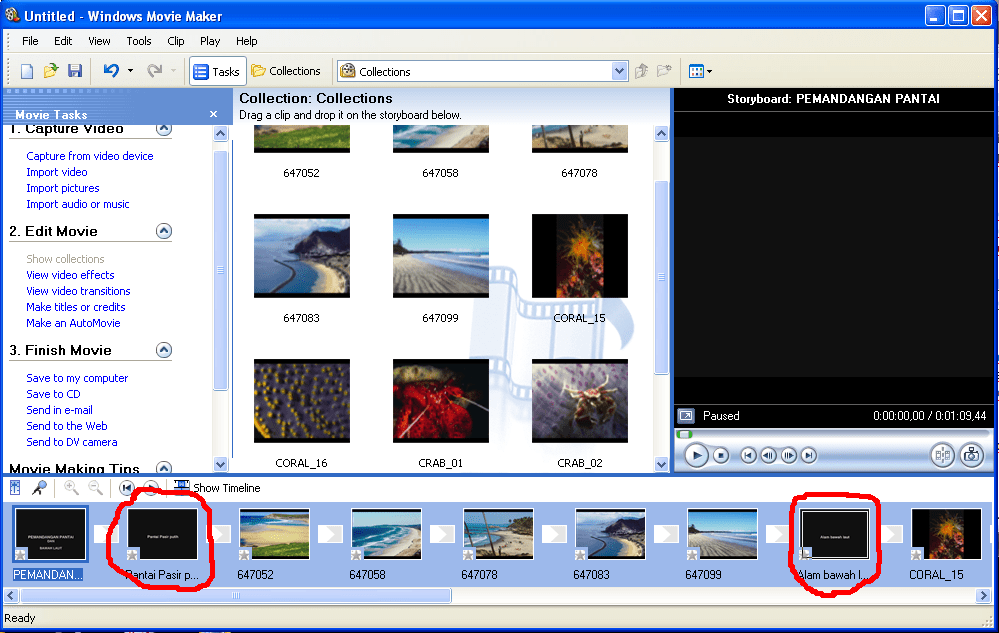
Task: Open the Clip menu
Action: coord(176,41)
